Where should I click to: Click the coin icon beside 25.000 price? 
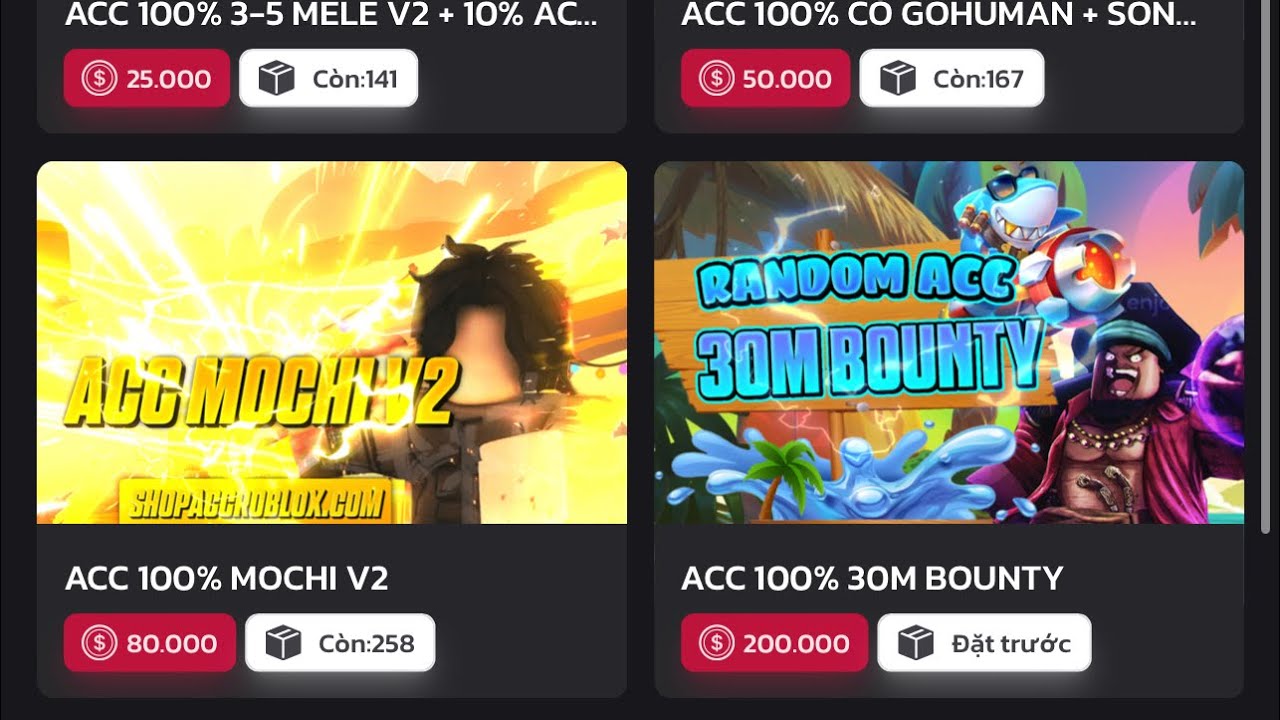point(99,78)
